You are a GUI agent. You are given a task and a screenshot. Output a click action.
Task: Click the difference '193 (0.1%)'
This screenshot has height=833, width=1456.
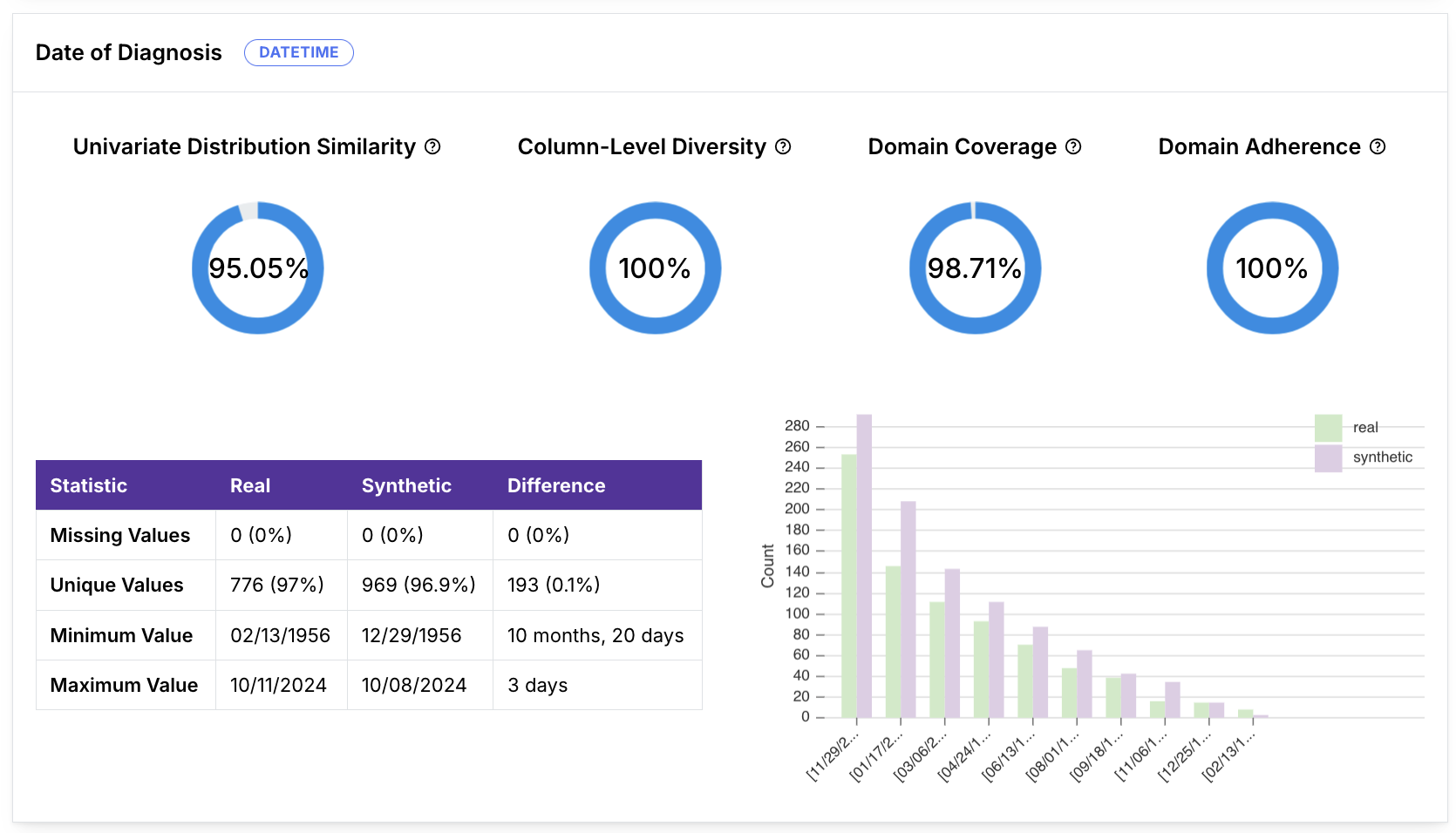554,585
